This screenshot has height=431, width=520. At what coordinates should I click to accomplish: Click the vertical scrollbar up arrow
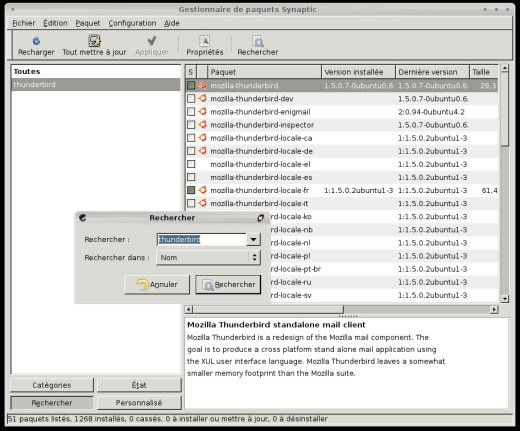click(505, 68)
